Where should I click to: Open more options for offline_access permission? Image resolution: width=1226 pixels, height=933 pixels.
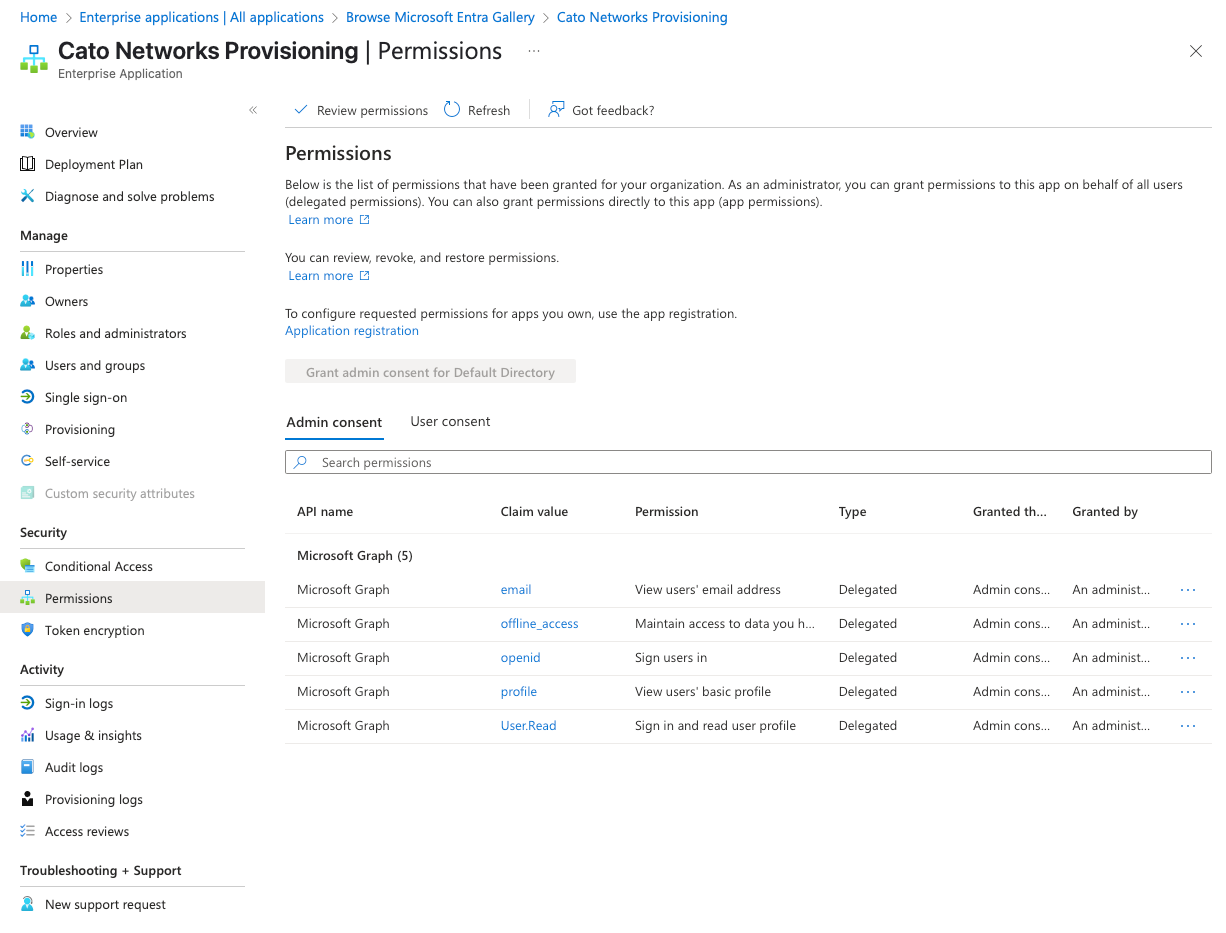click(x=1188, y=624)
